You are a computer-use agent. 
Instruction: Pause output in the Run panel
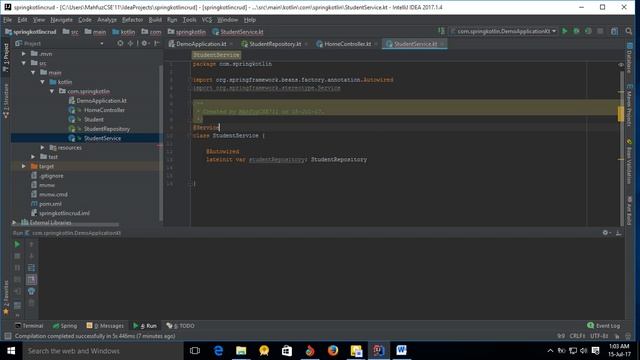point(17,268)
